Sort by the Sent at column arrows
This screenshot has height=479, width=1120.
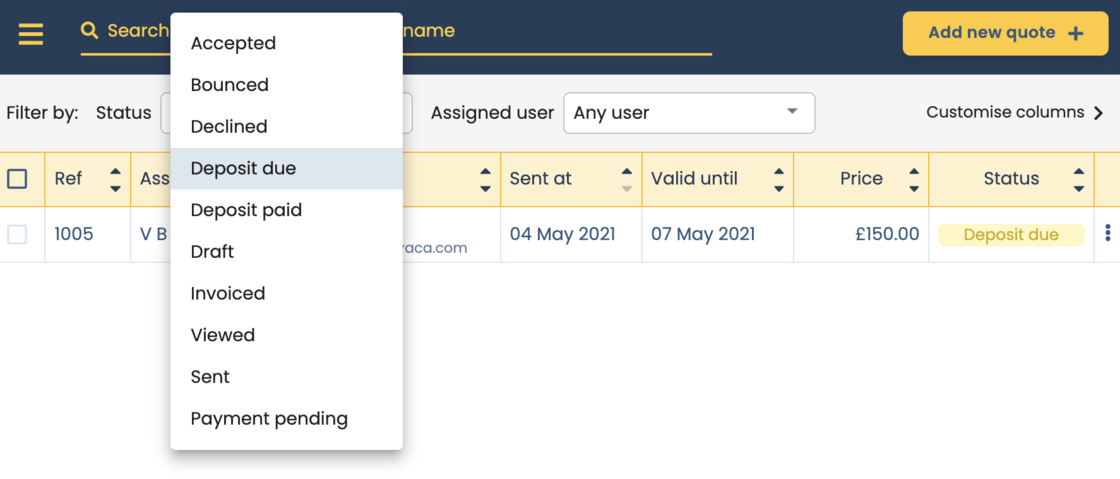coord(627,180)
